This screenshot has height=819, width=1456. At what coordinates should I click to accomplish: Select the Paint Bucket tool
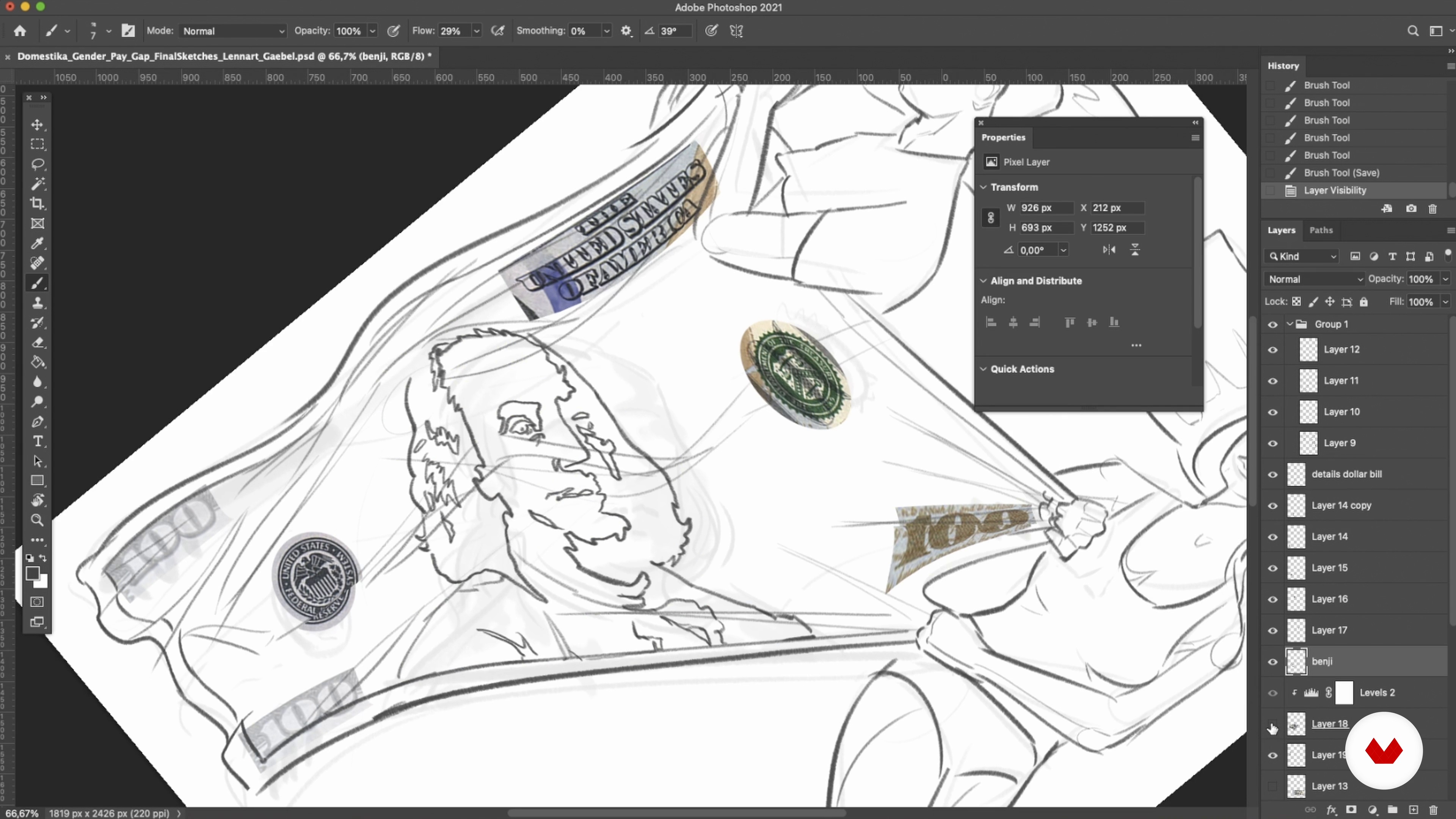(x=37, y=362)
